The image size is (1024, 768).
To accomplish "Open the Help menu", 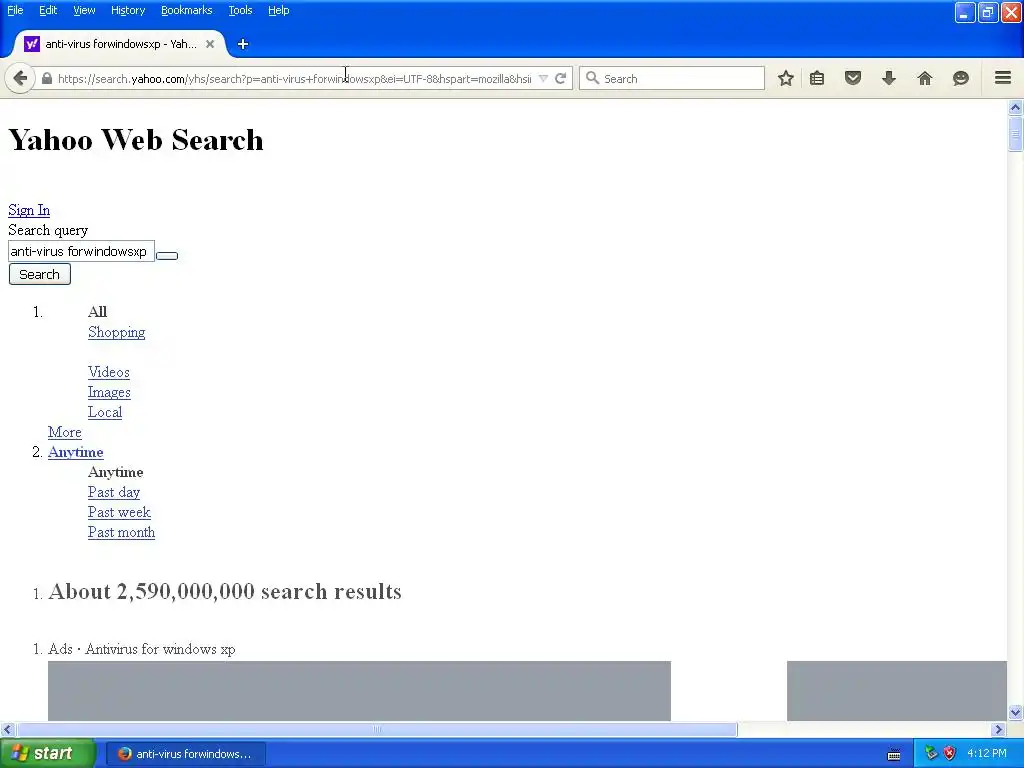I will (279, 10).
